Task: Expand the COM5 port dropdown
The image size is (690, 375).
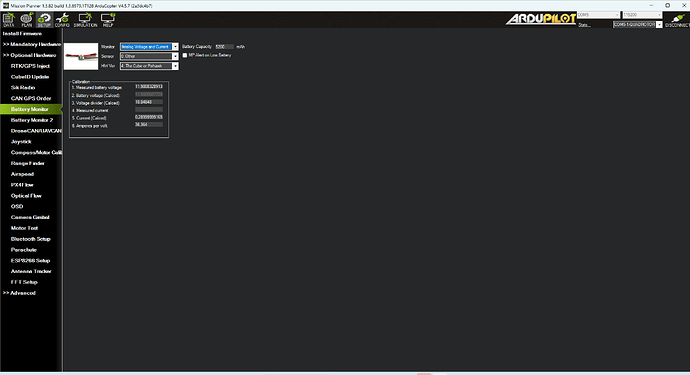Action: point(598,15)
